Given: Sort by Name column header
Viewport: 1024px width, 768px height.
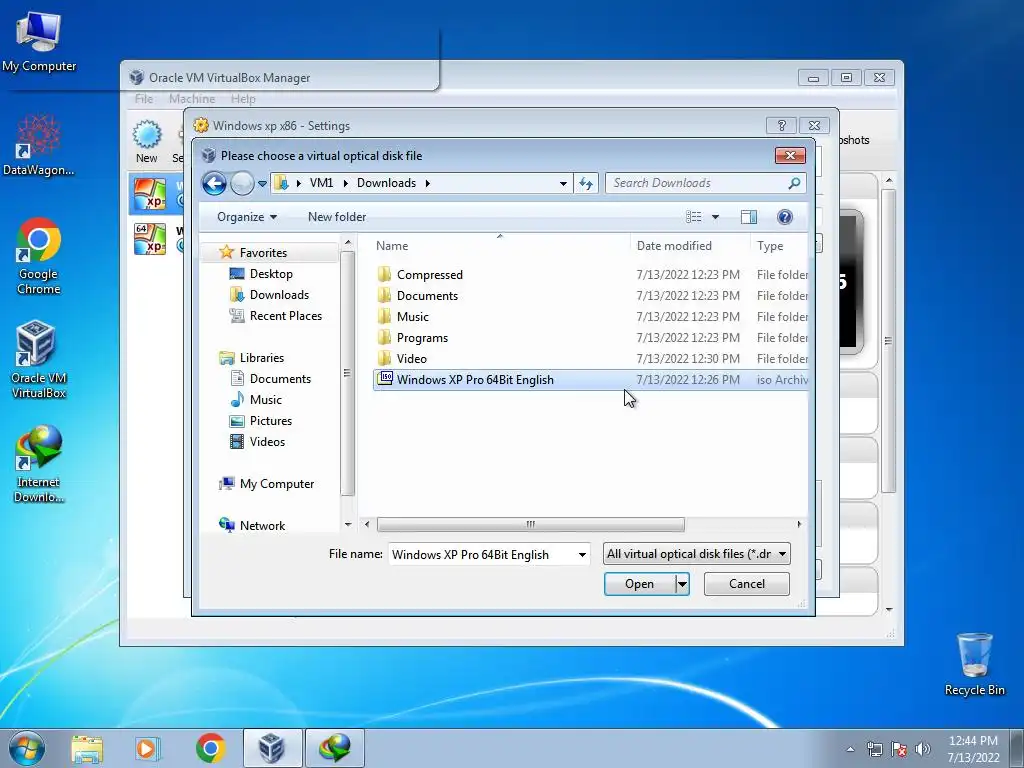Looking at the screenshot, I should coord(392,246).
